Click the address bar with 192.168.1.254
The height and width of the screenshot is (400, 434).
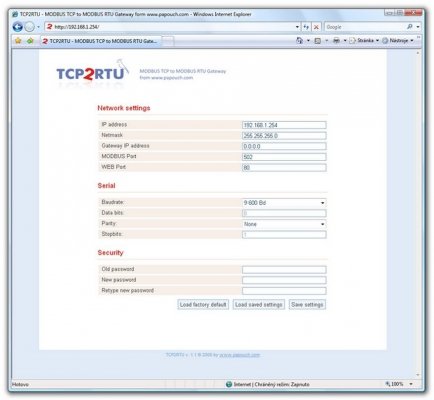pos(170,27)
